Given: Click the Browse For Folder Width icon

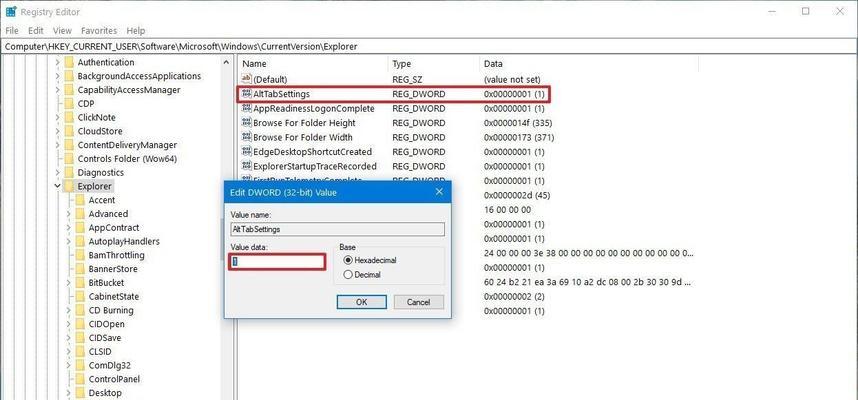Looking at the screenshot, I should [246, 137].
